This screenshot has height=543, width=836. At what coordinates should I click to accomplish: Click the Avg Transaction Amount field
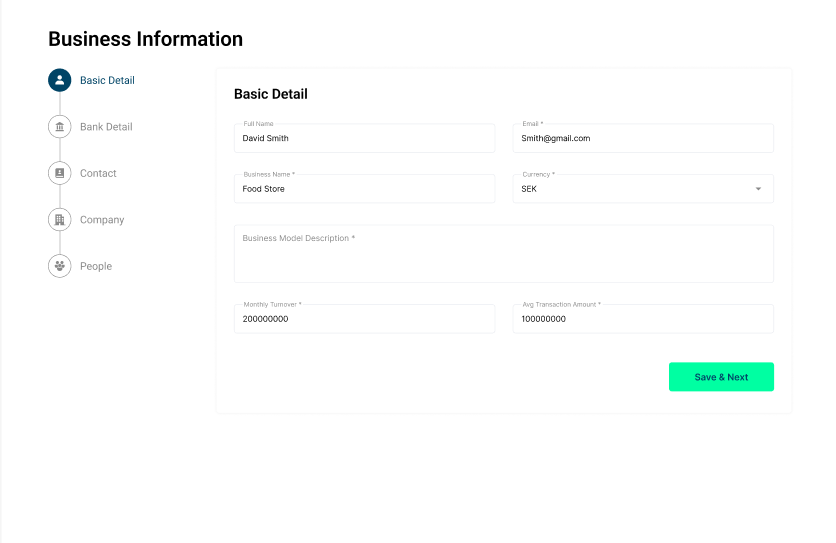tap(643, 319)
